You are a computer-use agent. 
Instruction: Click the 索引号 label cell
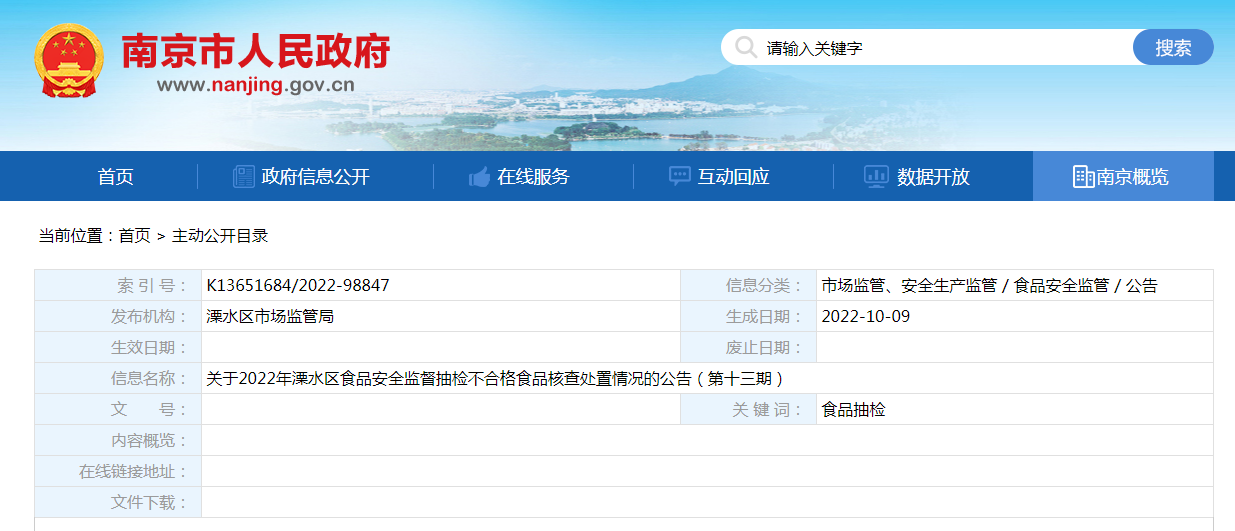pos(118,286)
